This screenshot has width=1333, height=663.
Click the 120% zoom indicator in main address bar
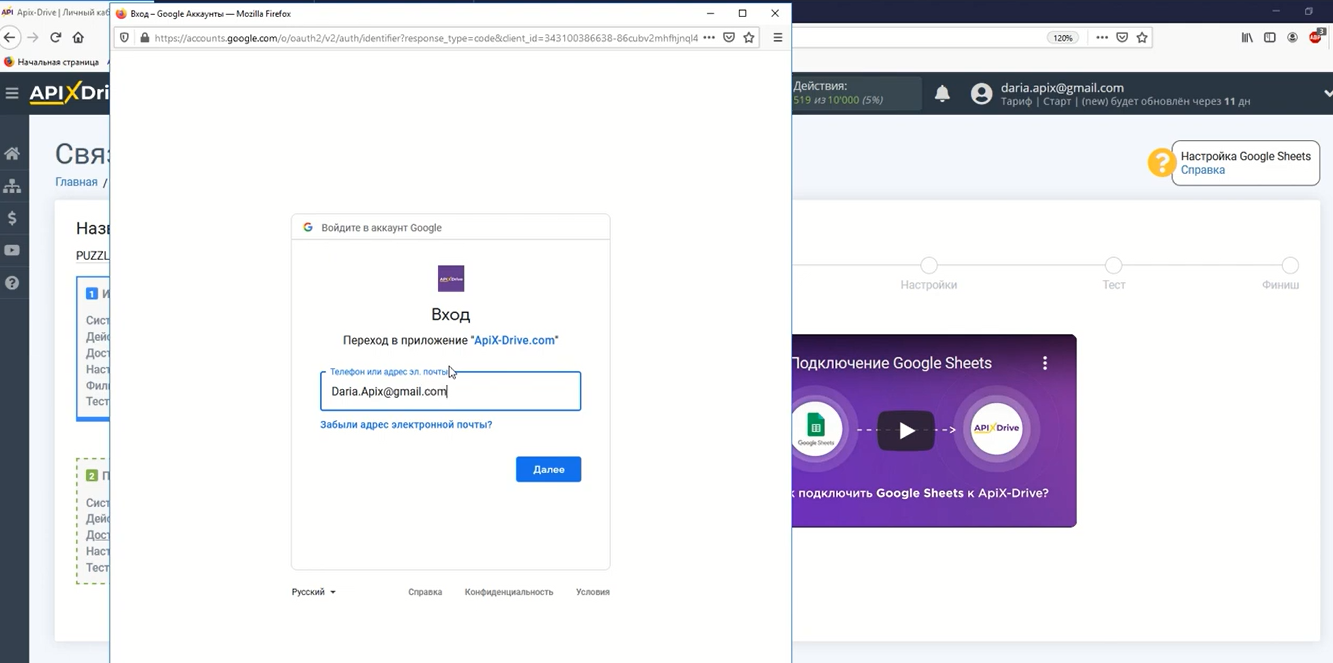1062,38
